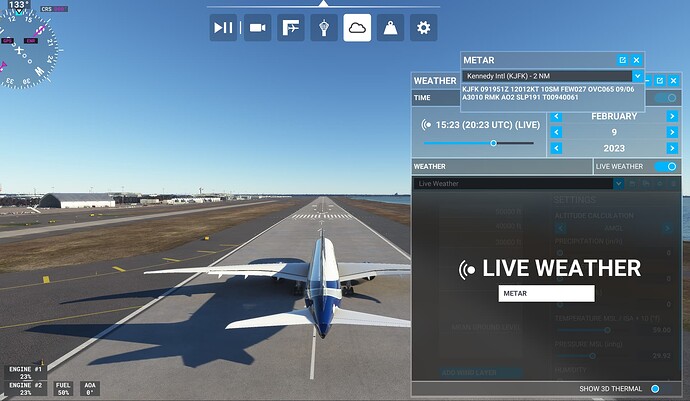Toggle the weather cloud toolbar icon
Image resolution: width=690 pixels, height=401 pixels.
pos(357,28)
